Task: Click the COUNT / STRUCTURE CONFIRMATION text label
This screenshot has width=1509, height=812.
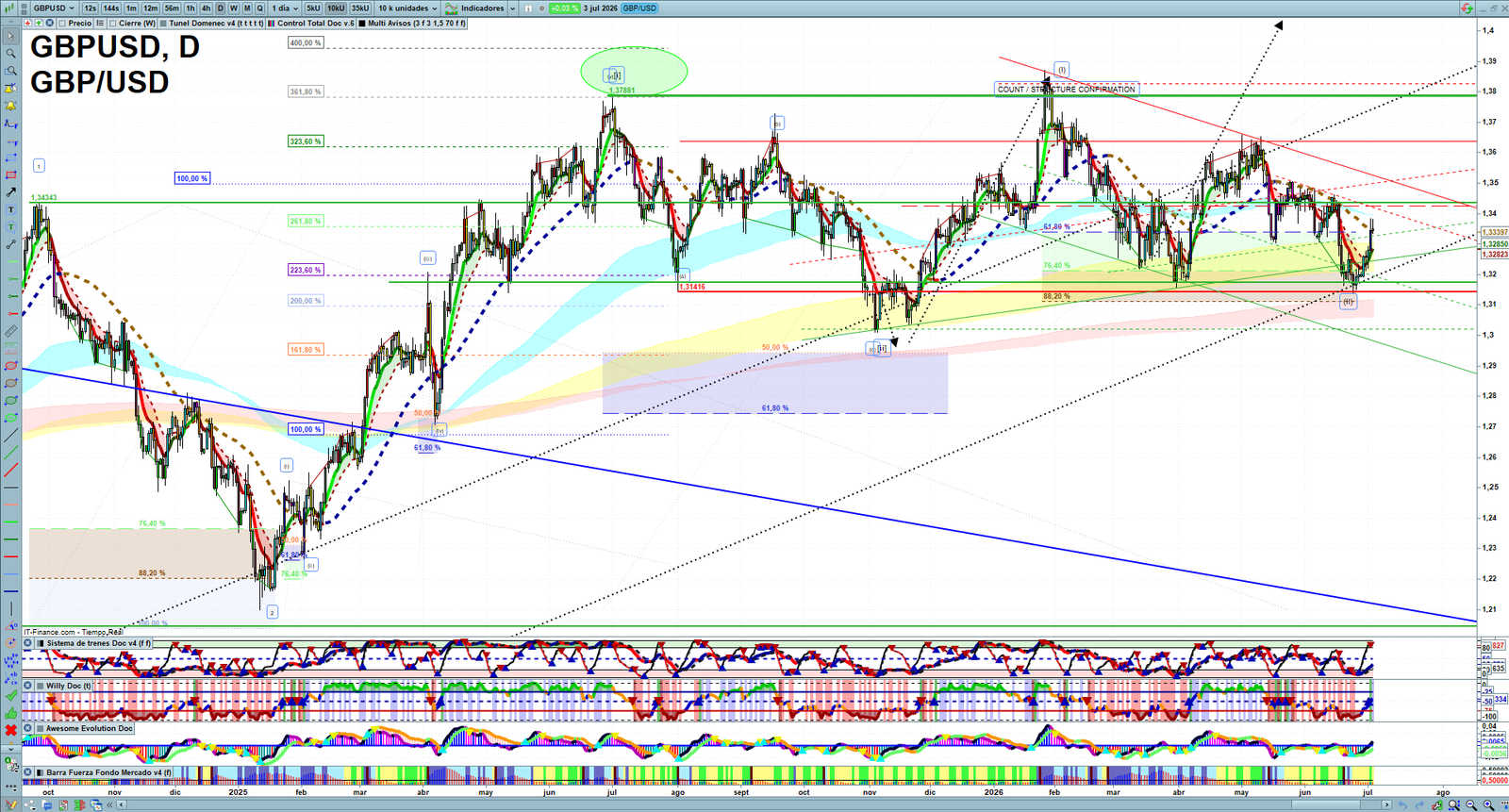Action: click(x=1067, y=89)
